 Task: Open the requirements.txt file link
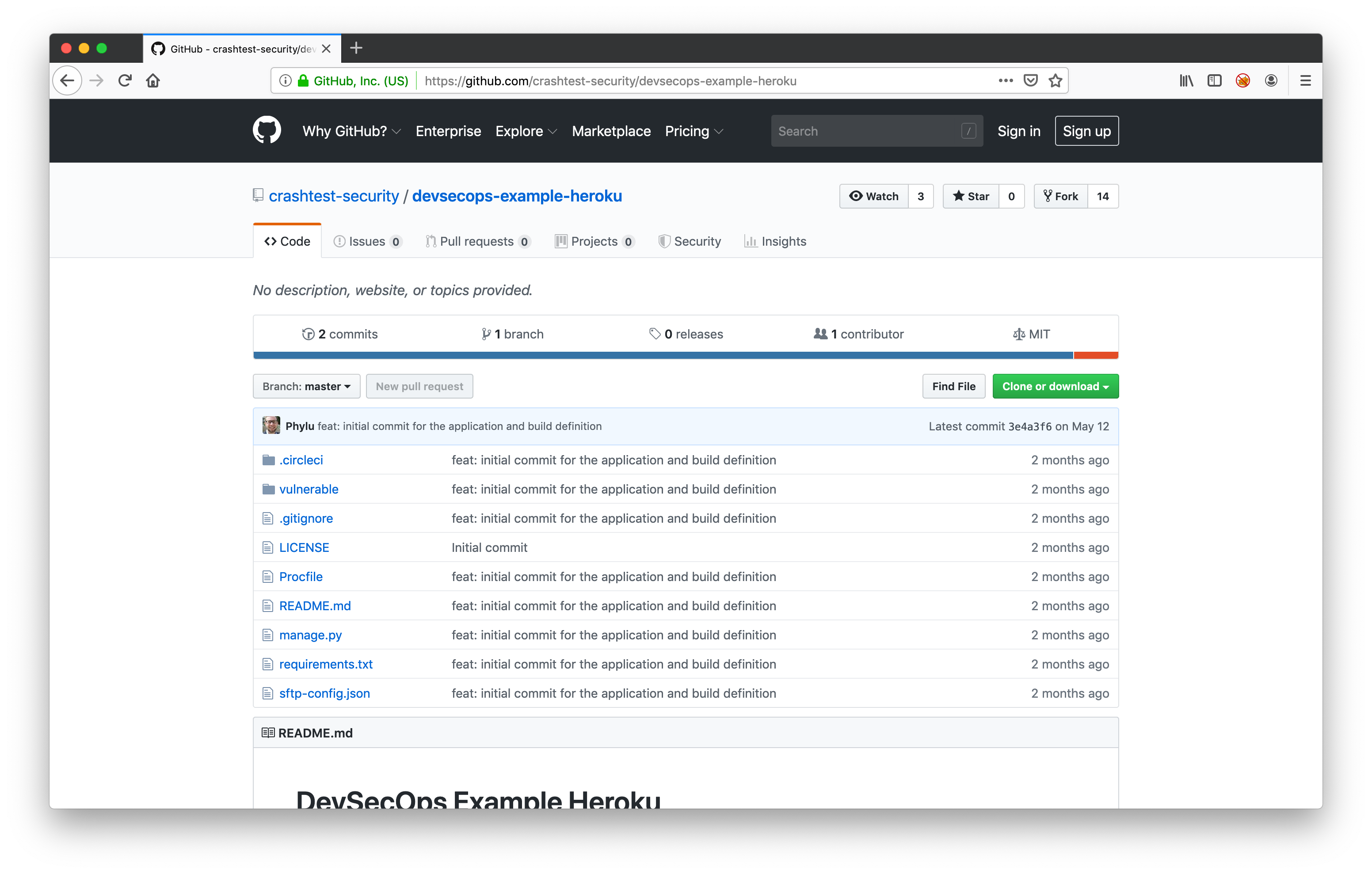coord(325,664)
